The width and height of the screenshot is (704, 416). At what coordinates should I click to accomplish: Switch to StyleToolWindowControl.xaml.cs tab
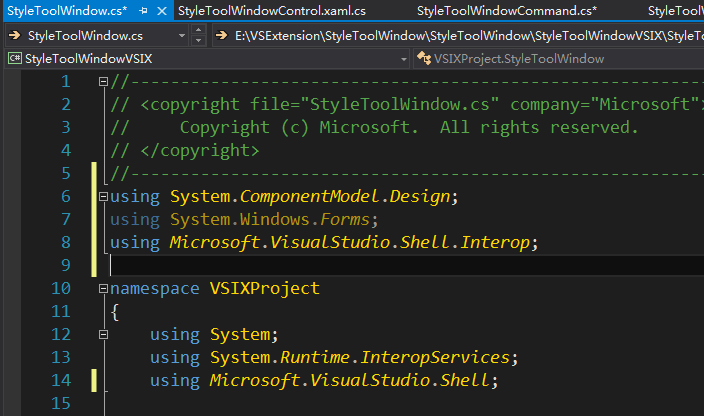click(272, 10)
